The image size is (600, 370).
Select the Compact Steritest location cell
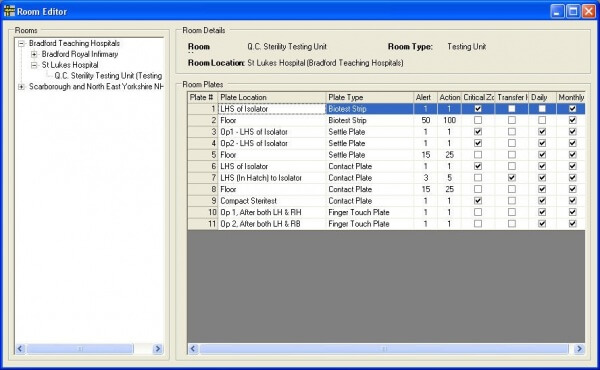[272, 200]
